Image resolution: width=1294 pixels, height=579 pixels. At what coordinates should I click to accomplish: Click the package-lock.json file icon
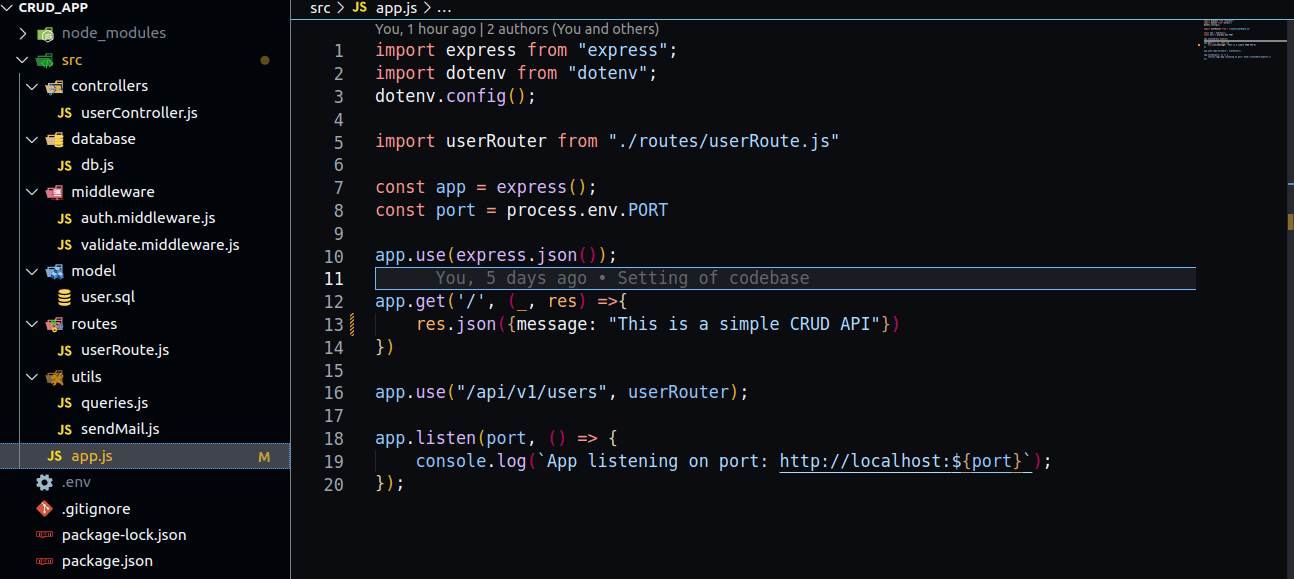coord(44,535)
